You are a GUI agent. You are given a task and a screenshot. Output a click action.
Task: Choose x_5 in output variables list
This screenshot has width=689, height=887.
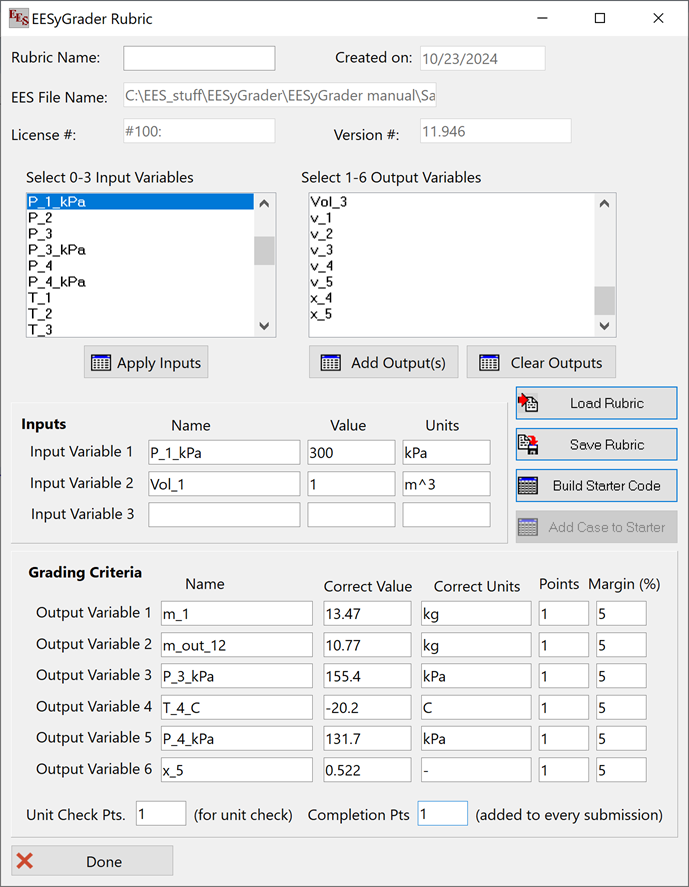pyautogui.click(x=321, y=314)
